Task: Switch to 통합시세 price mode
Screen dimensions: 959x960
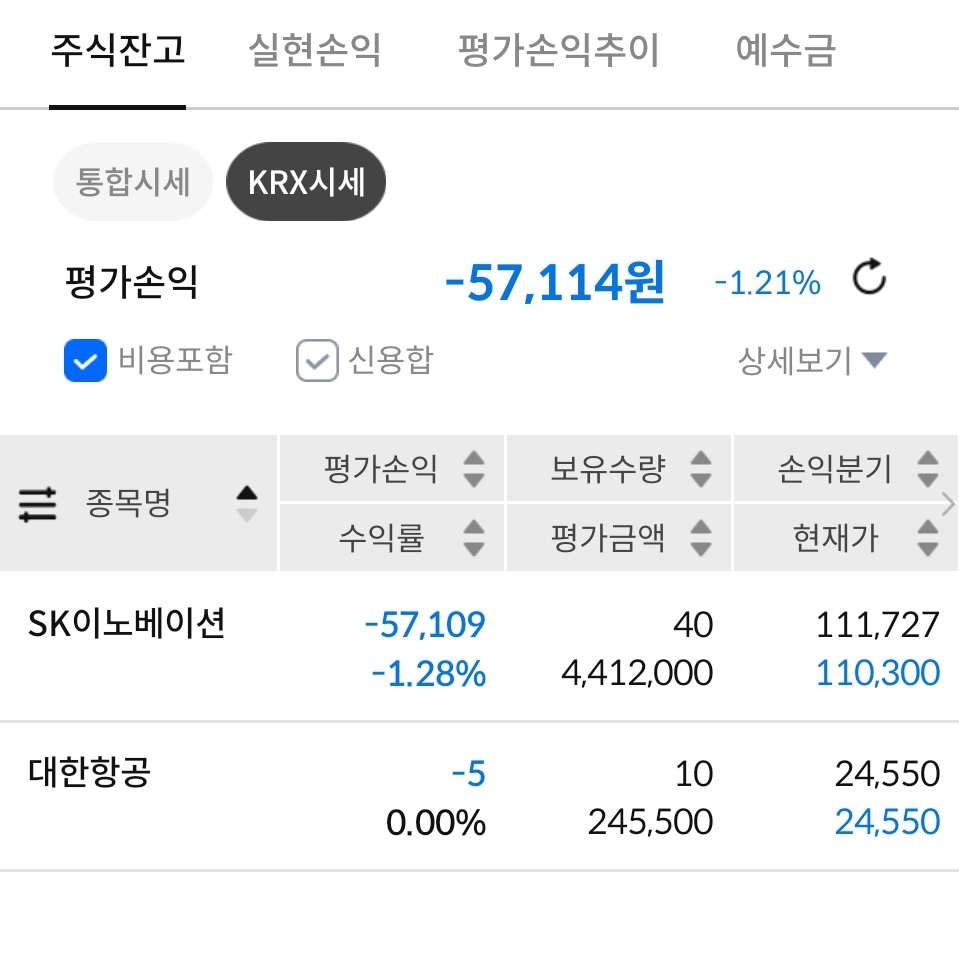Action: (133, 183)
